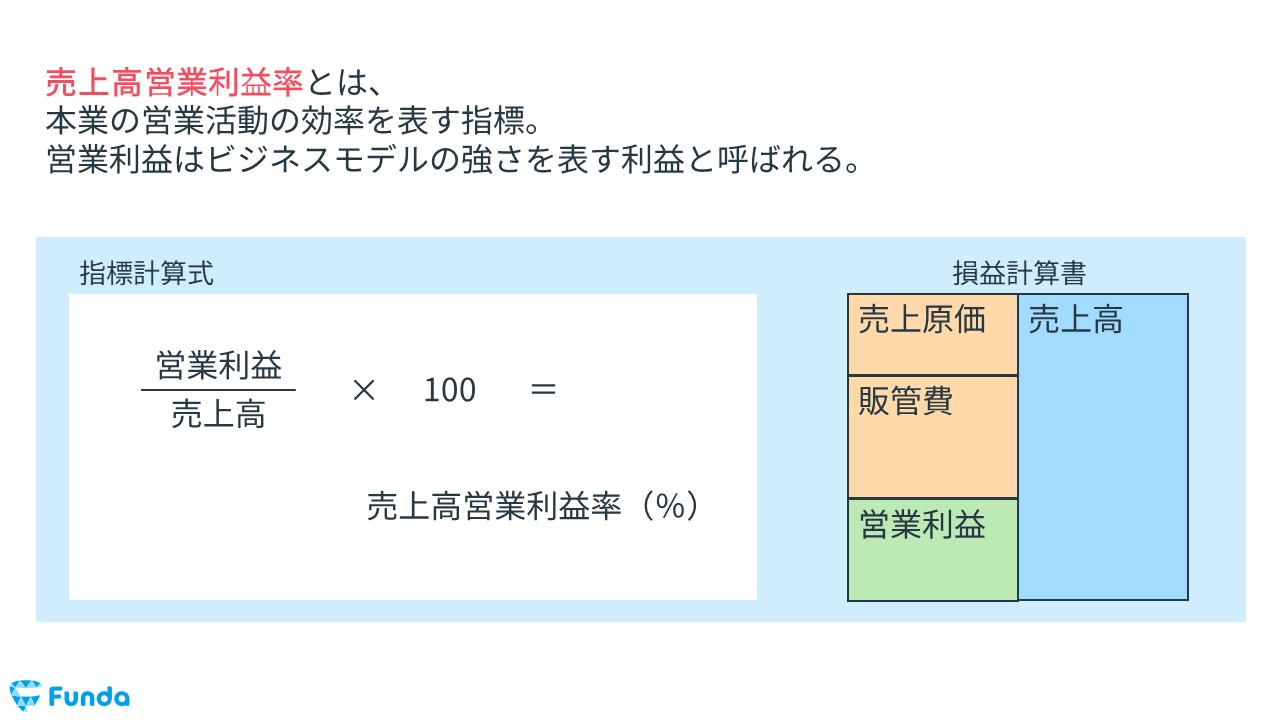Click the number 100 in formula
The width and height of the screenshot is (1280, 720).
coord(450,390)
